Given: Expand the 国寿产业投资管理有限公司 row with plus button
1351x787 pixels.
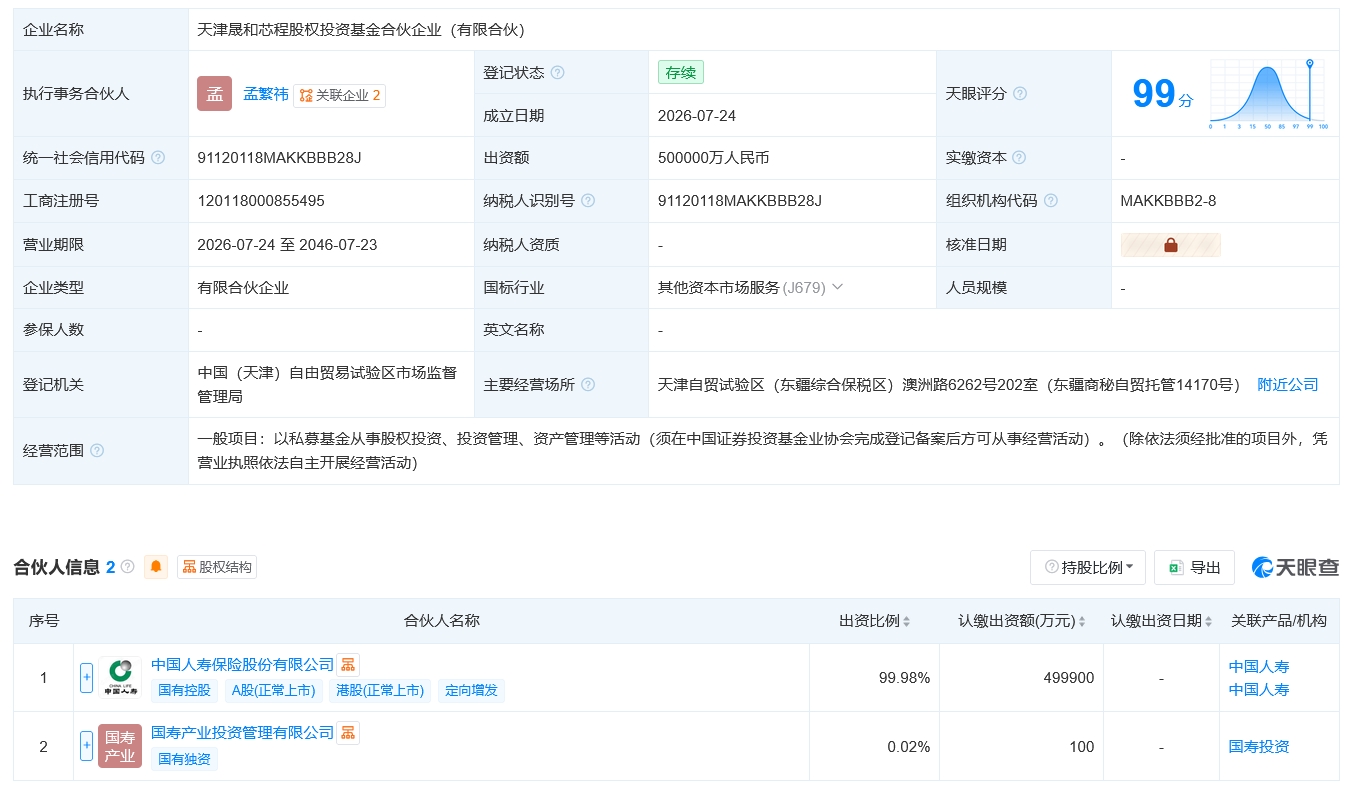Looking at the screenshot, I should [87, 746].
